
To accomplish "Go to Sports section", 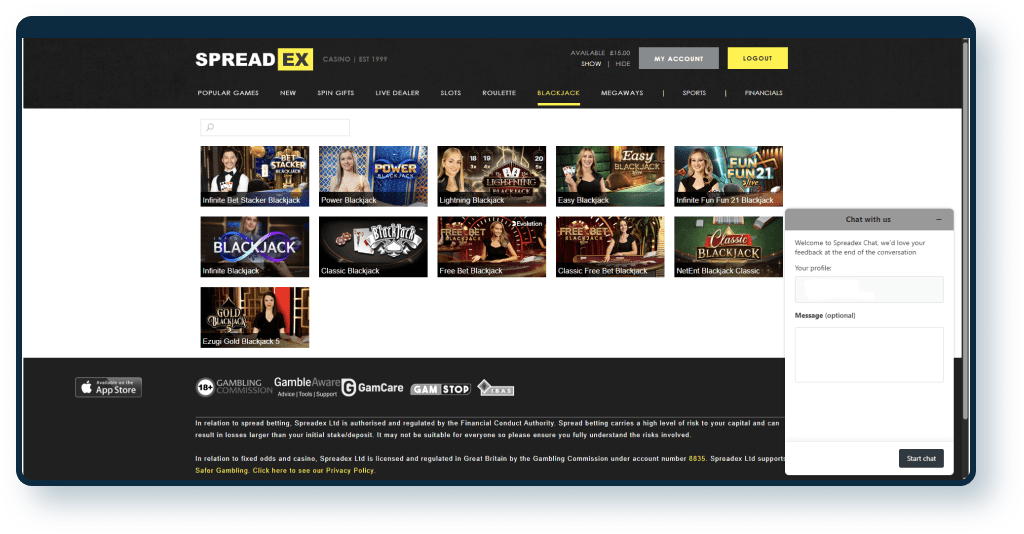I will [x=694, y=93].
